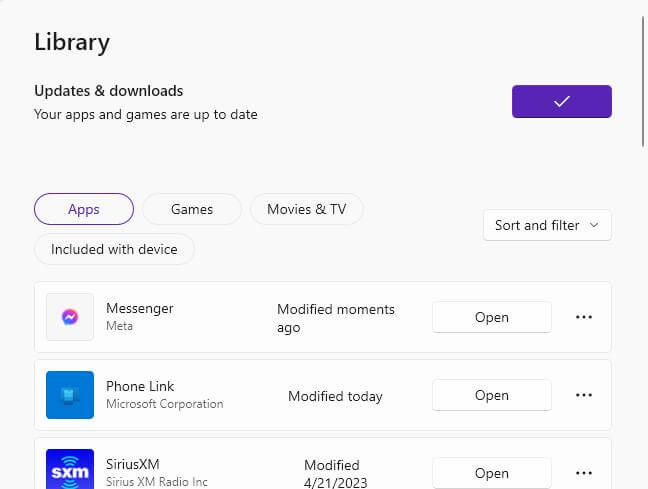Image resolution: width=648 pixels, height=489 pixels.
Task: Click the purple checkmark updates button
Action: point(562,101)
